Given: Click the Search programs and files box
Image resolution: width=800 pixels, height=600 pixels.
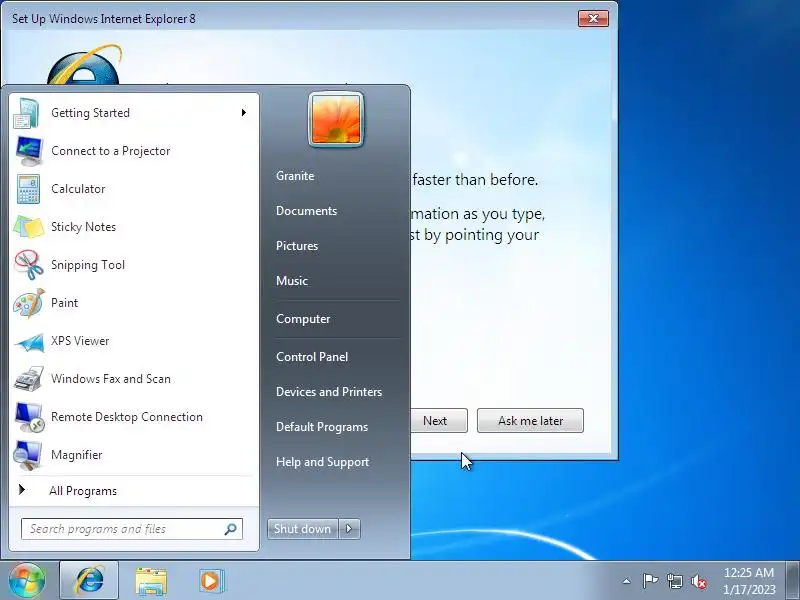Looking at the screenshot, I should click(x=132, y=529).
